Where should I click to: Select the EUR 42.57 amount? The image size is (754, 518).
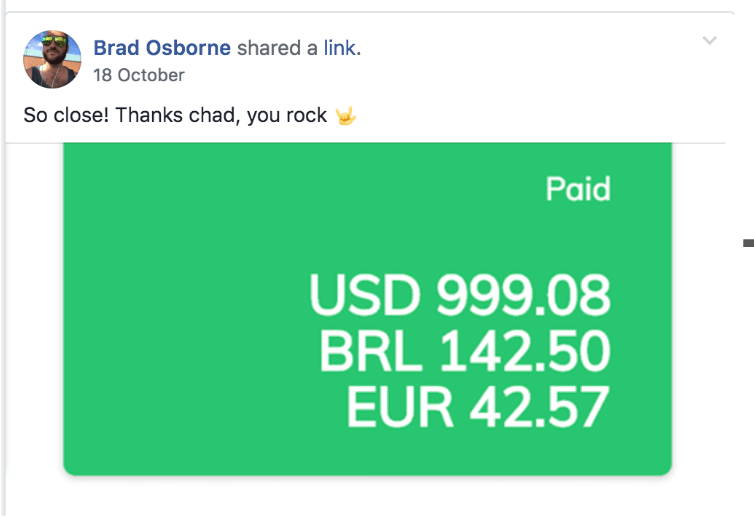point(478,407)
